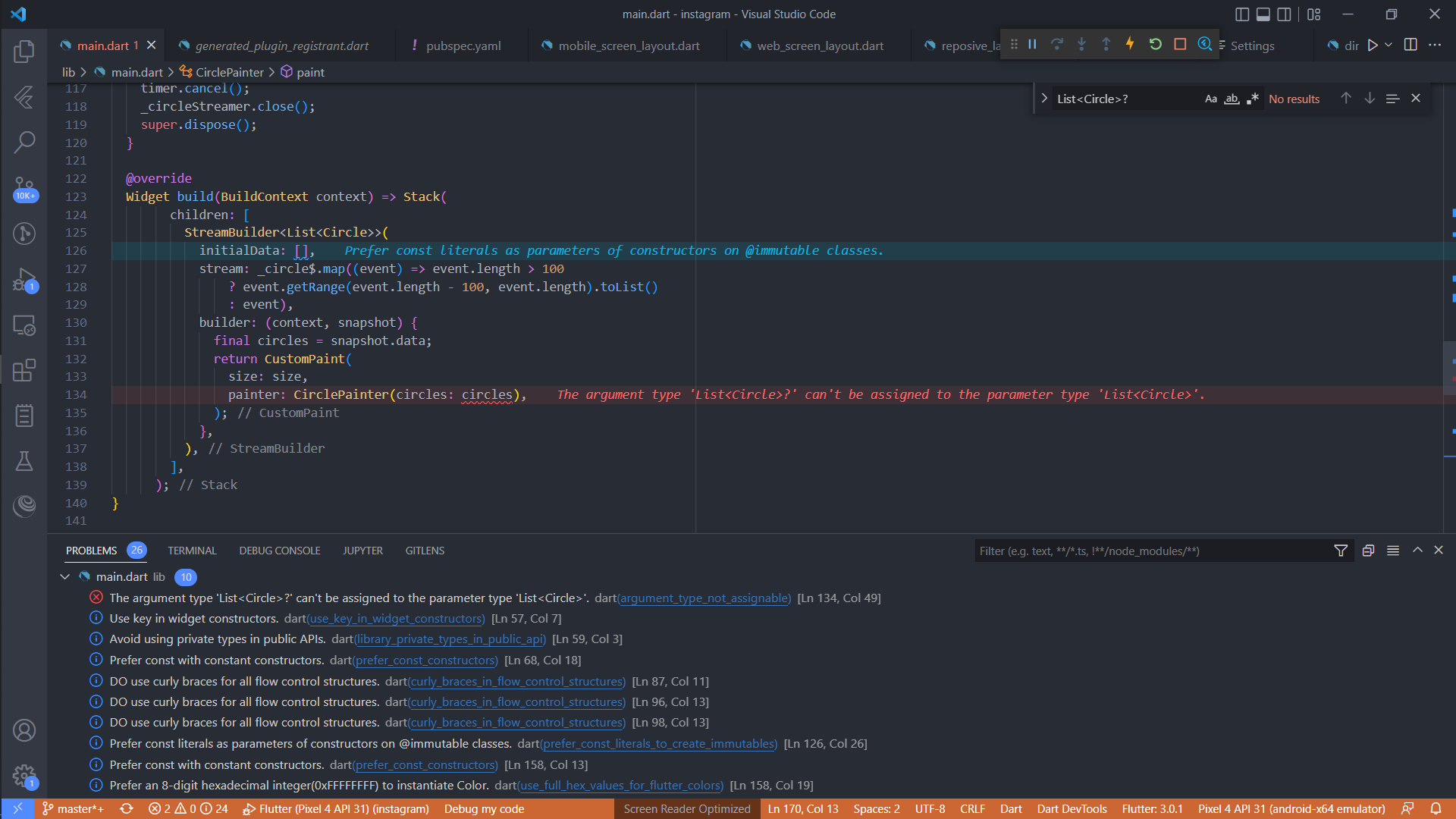Open the Run and Debug view
The image size is (1456, 819).
click(x=24, y=280)
